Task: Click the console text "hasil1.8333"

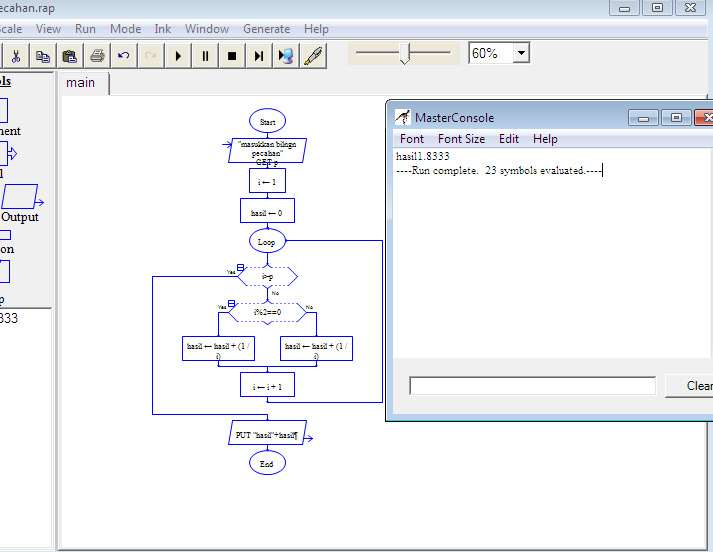Action: (422, 156)
